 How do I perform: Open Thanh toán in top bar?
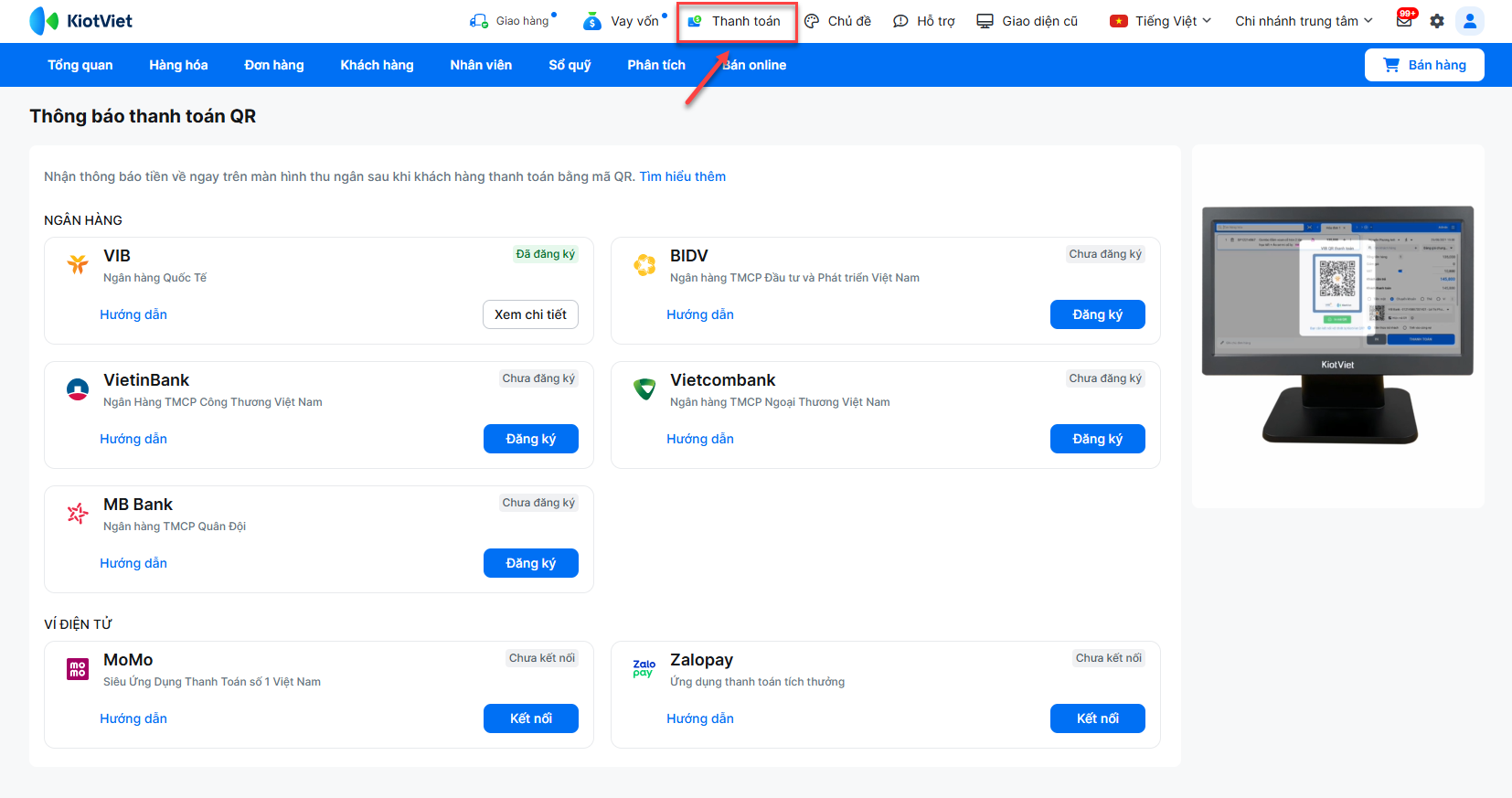pyautogui.click(x=736, y=21)
